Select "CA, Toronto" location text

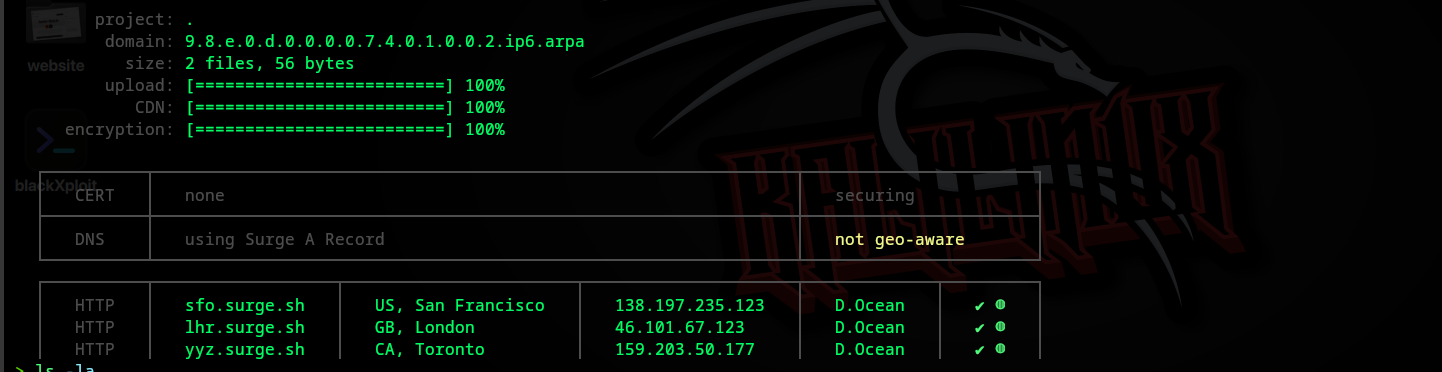[x=430, y=350]
